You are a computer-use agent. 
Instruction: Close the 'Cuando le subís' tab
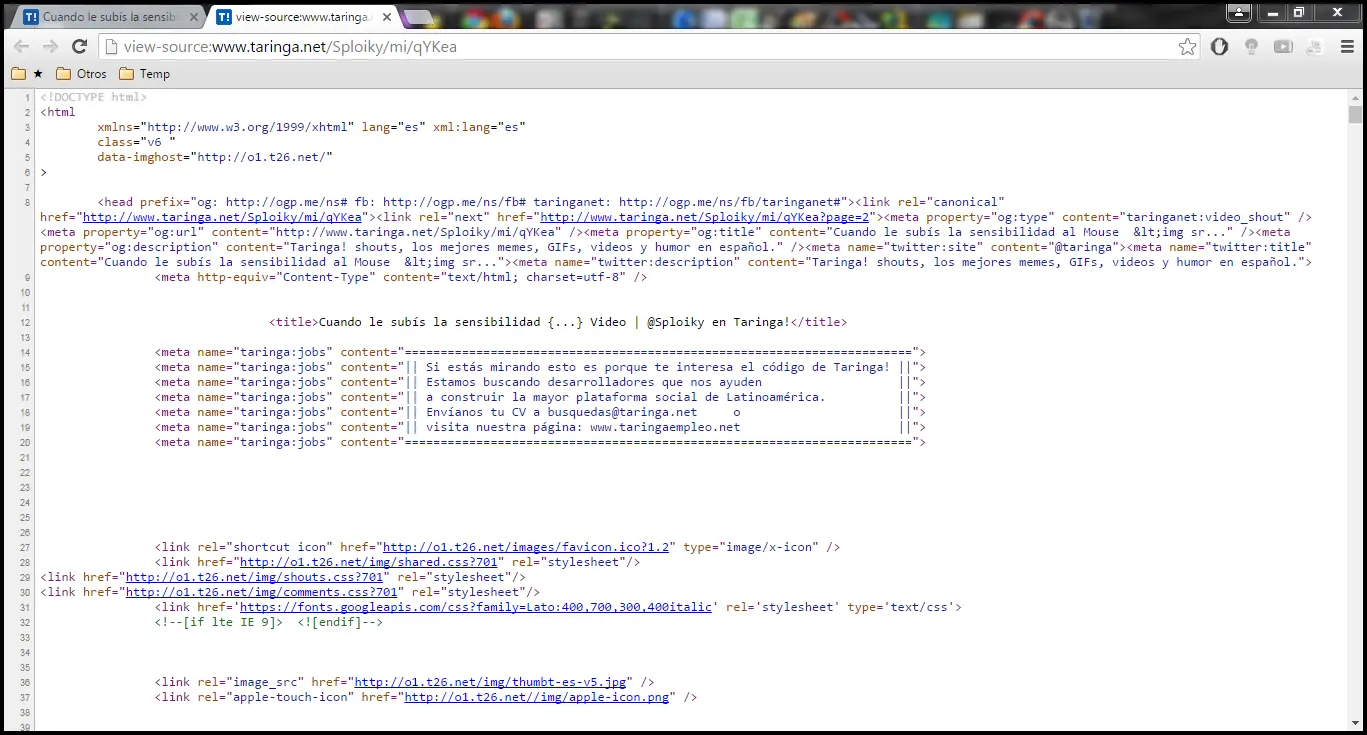pyautogui.click(x=193, y=18)
